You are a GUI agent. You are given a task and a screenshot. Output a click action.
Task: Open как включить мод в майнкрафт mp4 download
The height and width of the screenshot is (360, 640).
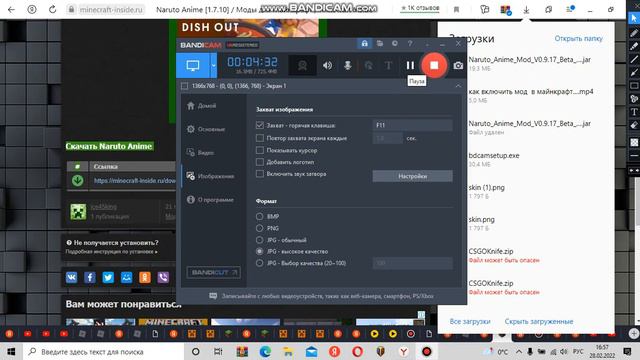tap(531, 92)
